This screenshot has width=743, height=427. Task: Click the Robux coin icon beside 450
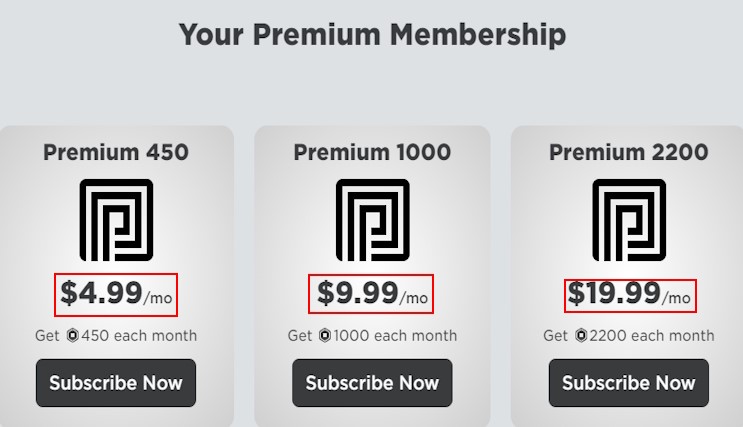(73, 336)
